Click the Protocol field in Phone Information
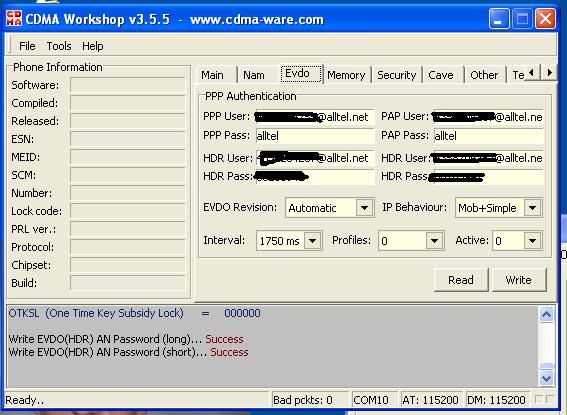This screenshot has height=415, width=567. [x=128, y=247]
